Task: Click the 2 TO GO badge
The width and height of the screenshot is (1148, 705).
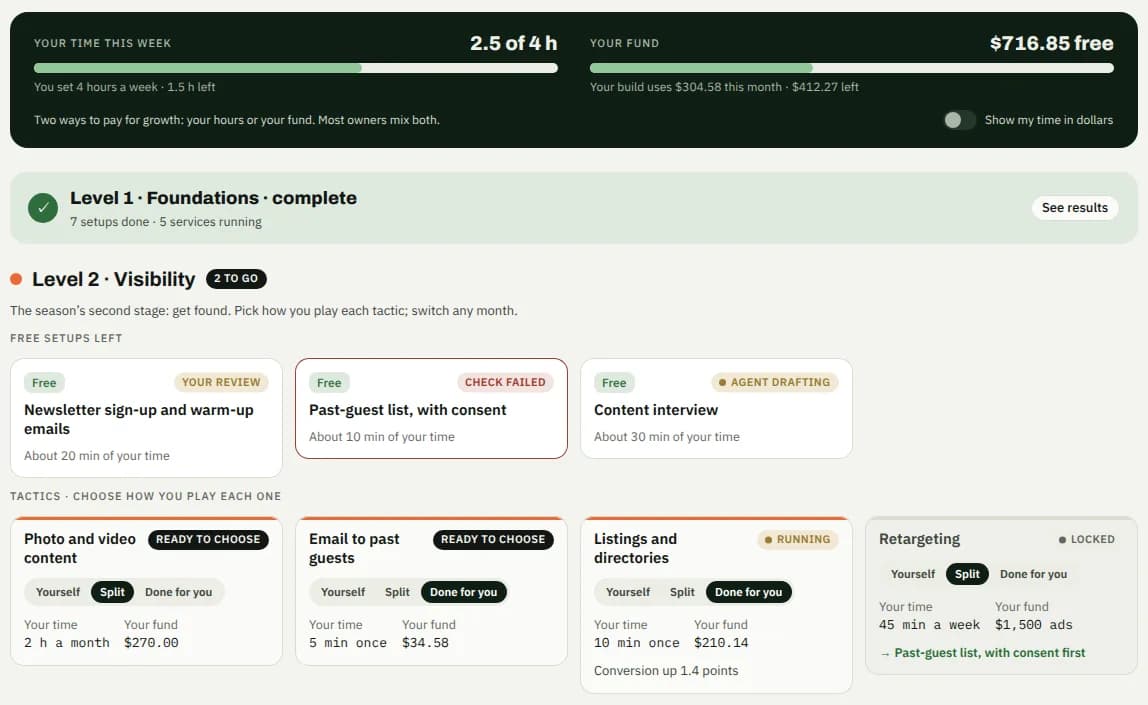Action: click(x=236, y=278)
